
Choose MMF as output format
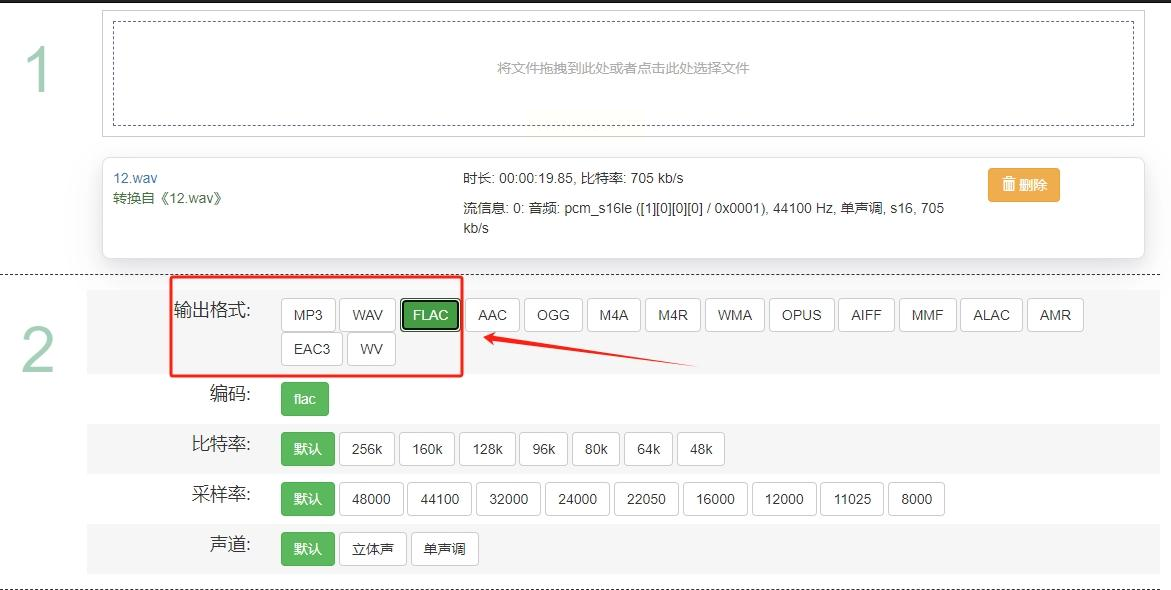click(928, 315)
